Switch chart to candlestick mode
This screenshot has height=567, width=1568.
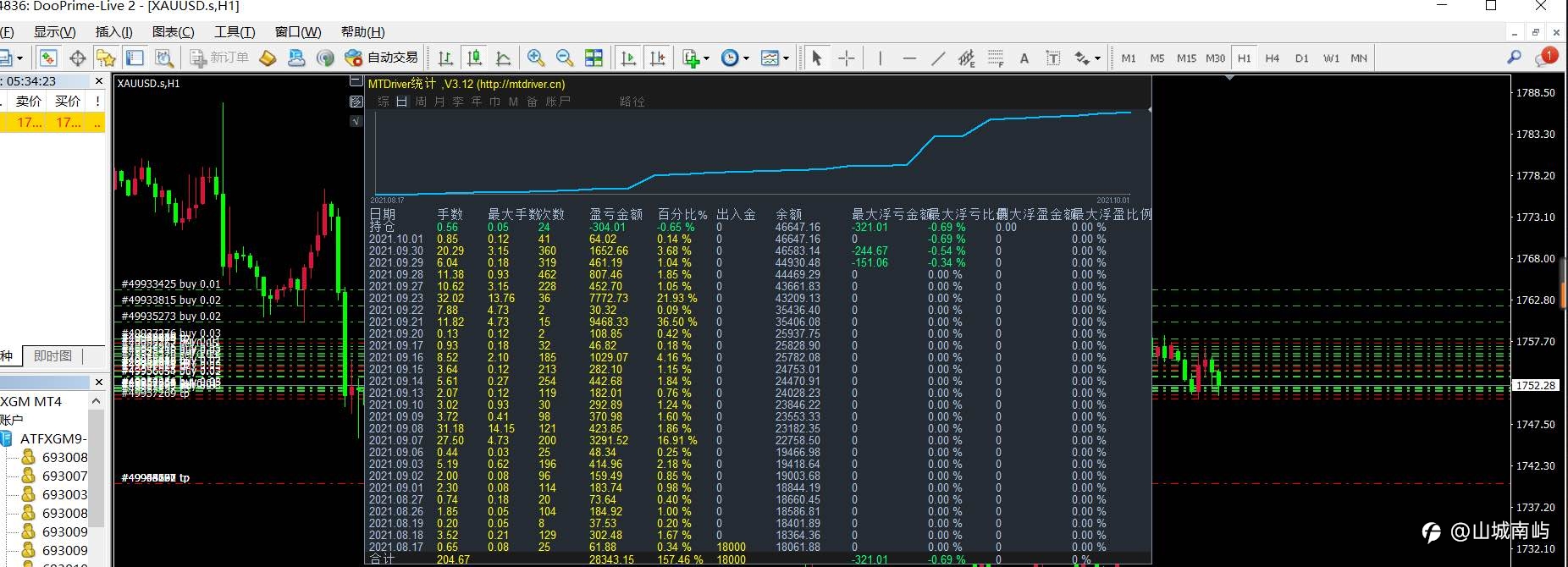click(x=475, y=58)
